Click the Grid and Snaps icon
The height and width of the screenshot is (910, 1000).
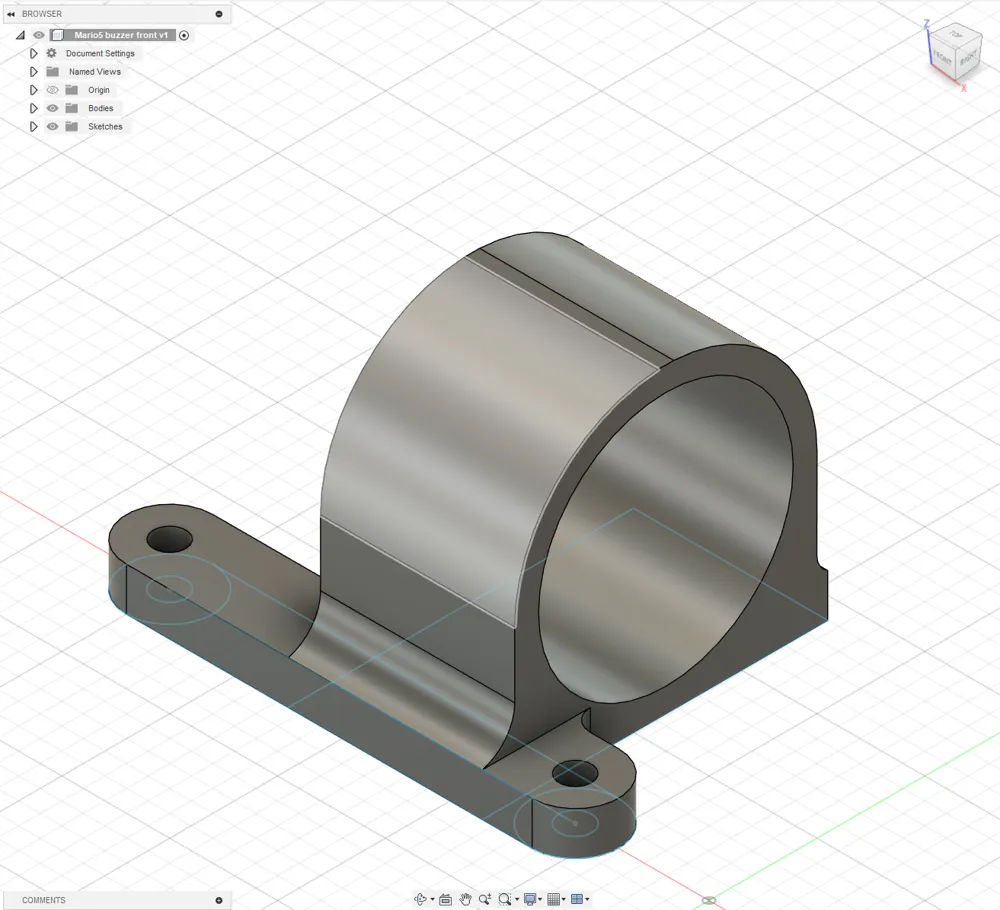(x=554, y=899)
